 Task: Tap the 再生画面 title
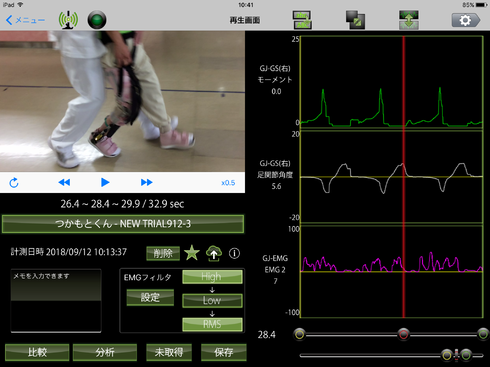(x=245, y=20)
